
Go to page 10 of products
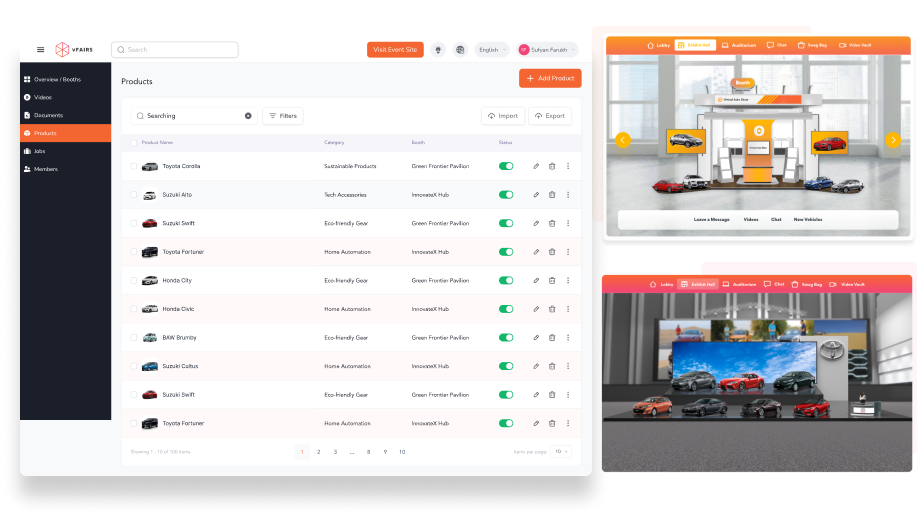[x=402, y=452]
